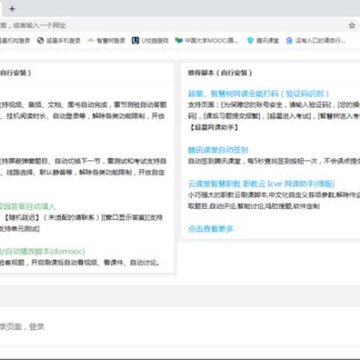Click the 【超星网课助手】 text
360x360 pixels.
[x=213, y=127]
